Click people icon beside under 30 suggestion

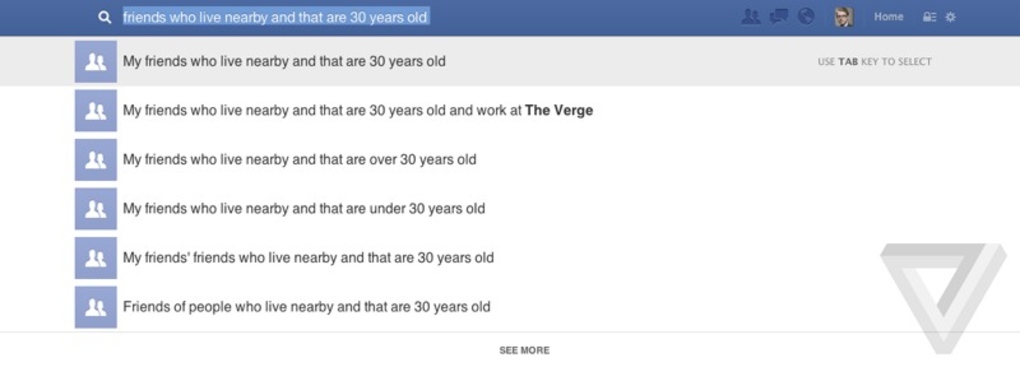[x=96, y=209]
